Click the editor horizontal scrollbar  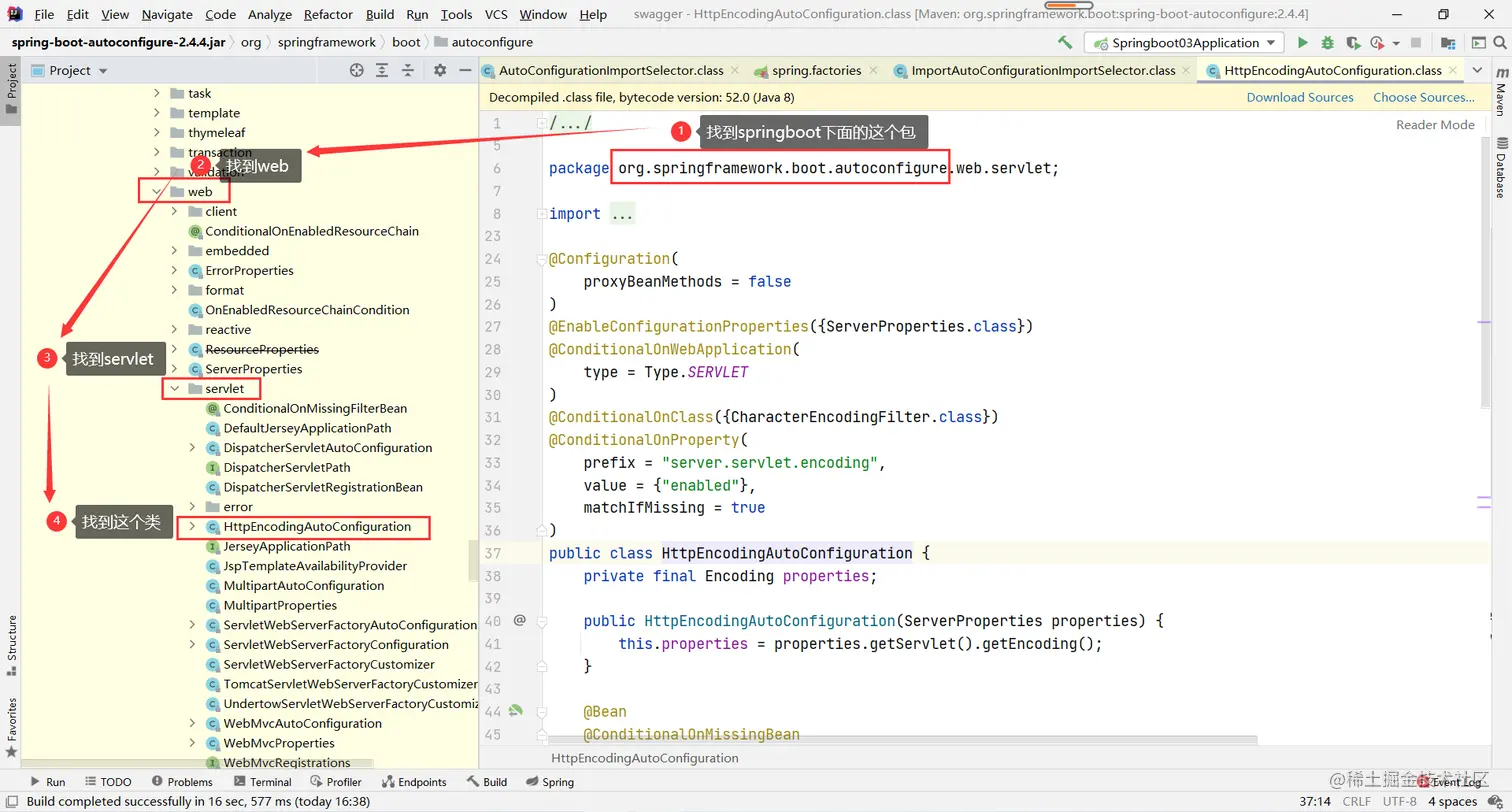(x=902, y=741)
